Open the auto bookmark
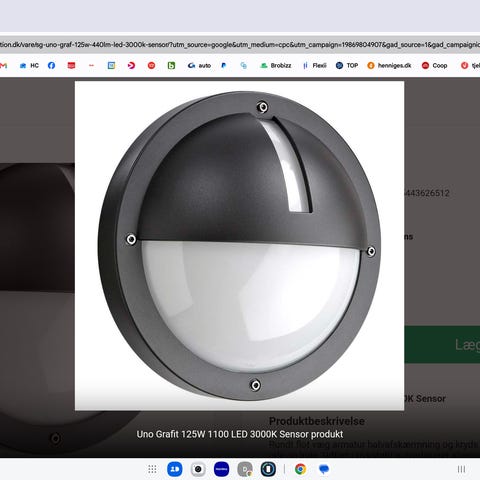Screen dimensions: 480x480 pyautogui.click(x=199, y=65)
